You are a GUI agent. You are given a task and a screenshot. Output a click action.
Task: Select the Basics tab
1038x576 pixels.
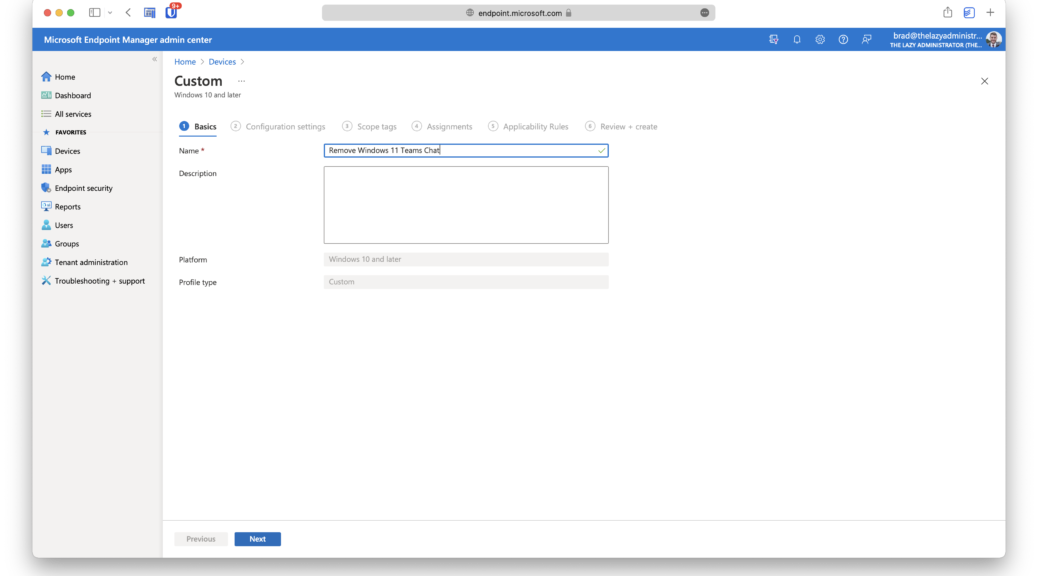(198, 126)
